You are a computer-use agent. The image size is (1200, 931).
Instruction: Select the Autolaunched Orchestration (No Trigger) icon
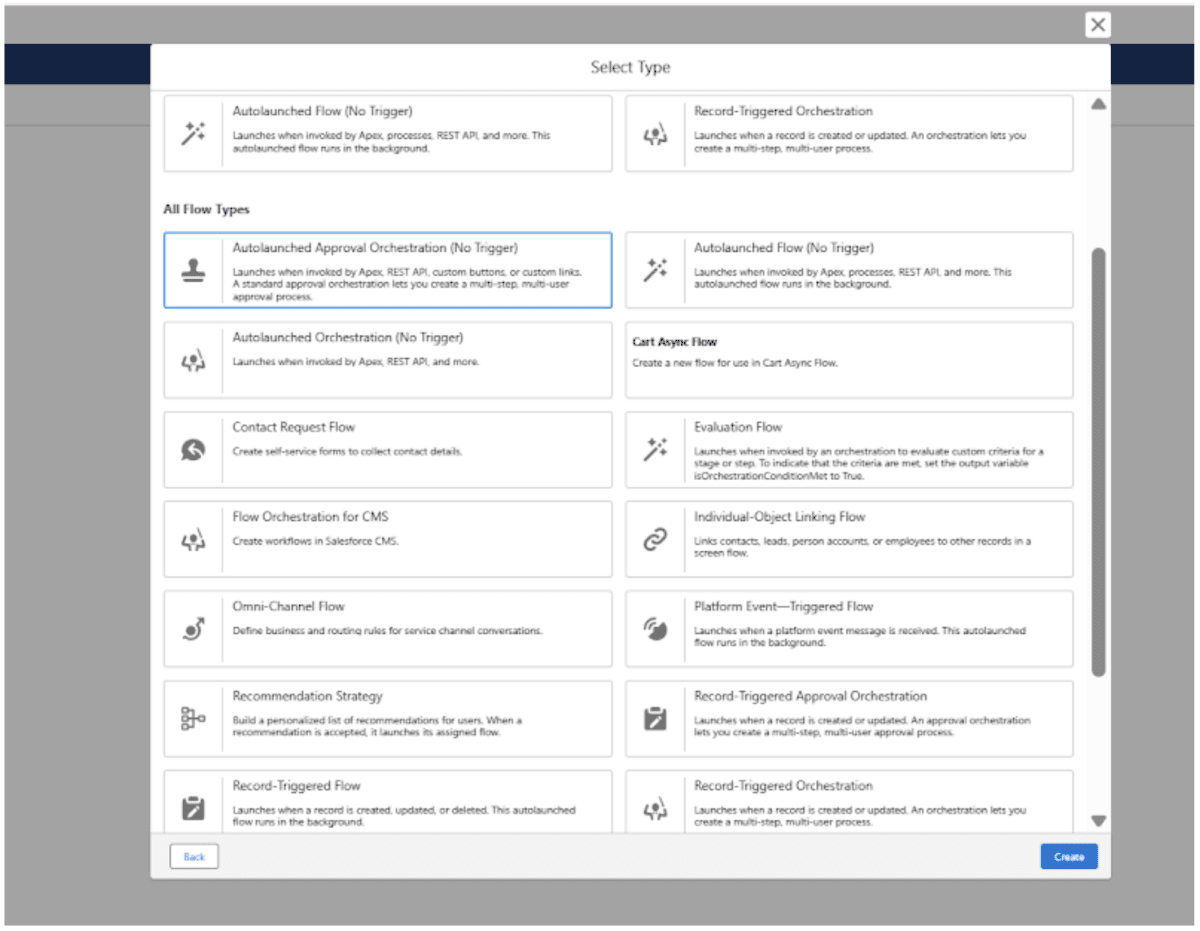click(x=193, y=360)
